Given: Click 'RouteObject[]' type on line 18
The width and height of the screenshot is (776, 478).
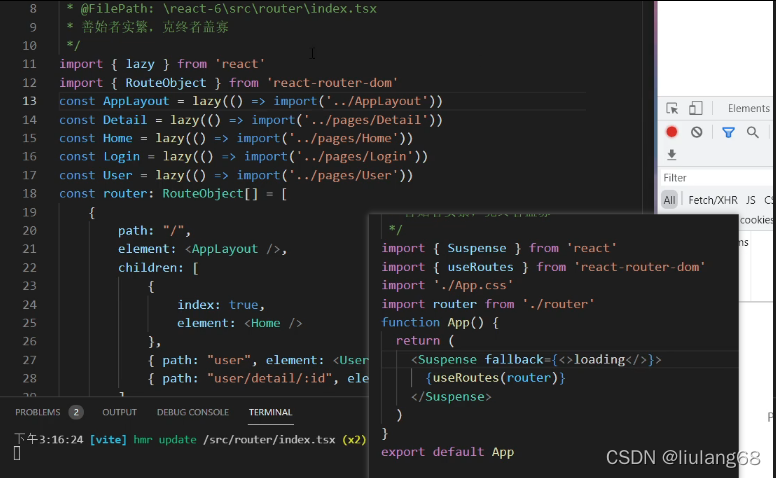Looking at the screenshot, I should pos(210,193).
